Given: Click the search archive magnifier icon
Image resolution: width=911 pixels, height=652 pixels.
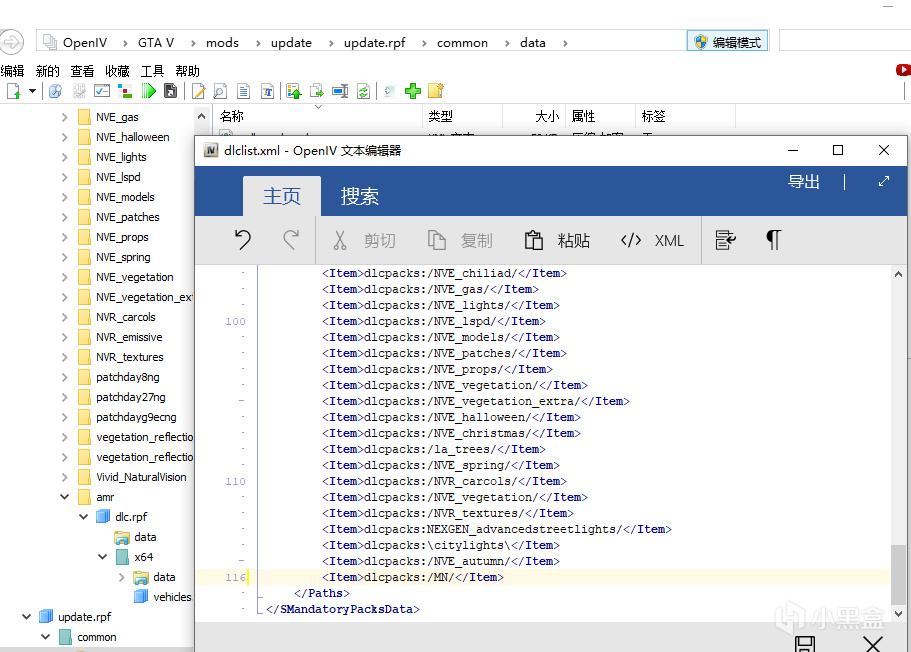Looking at the screenshot, I should pos(55,91).
